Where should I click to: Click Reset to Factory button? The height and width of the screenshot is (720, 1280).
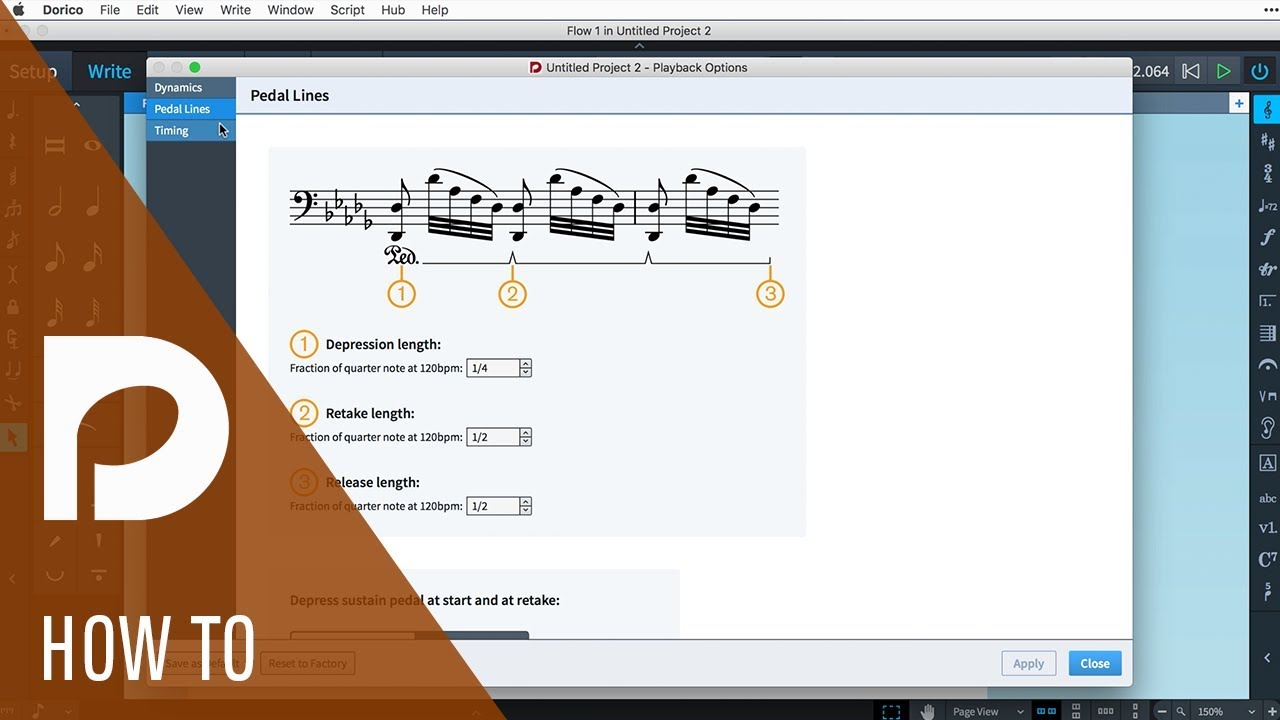click(307, 663)
